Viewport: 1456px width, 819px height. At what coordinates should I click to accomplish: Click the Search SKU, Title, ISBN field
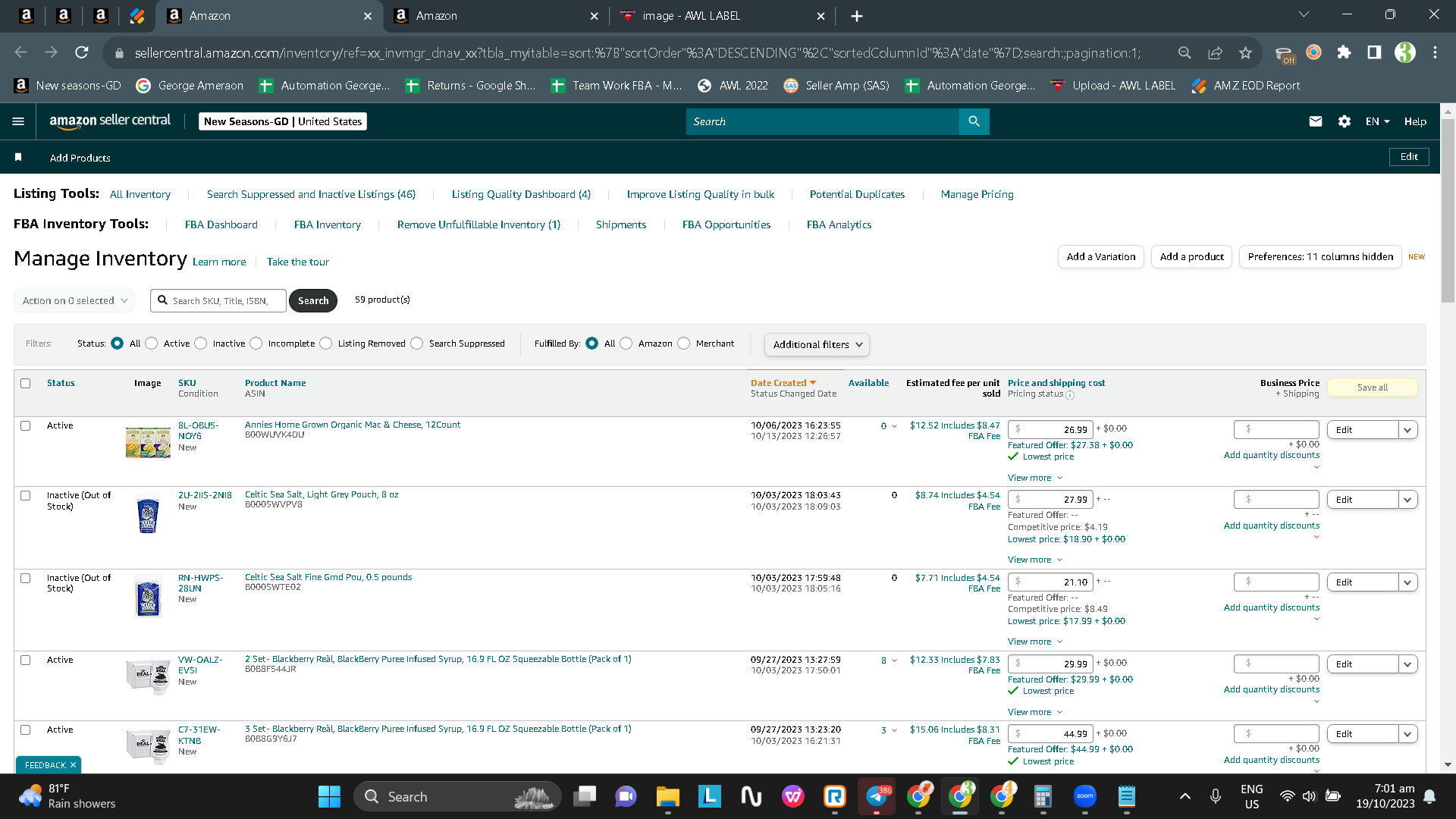pos(218,300)
